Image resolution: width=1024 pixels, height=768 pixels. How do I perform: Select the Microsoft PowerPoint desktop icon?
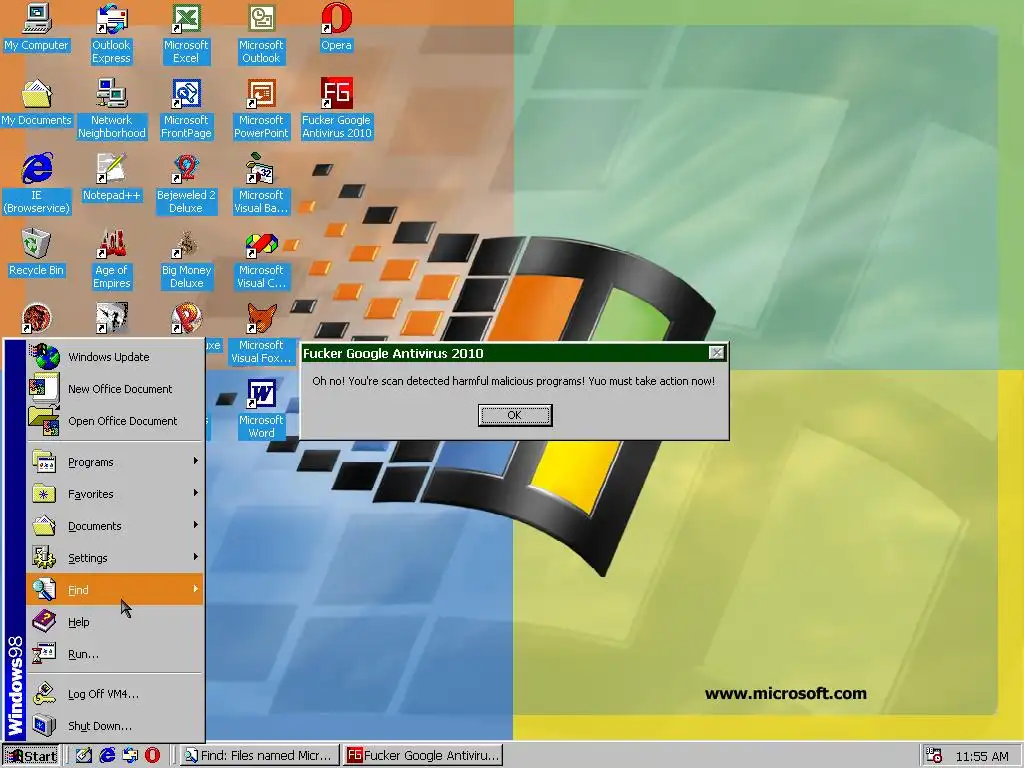pos(261,108)
